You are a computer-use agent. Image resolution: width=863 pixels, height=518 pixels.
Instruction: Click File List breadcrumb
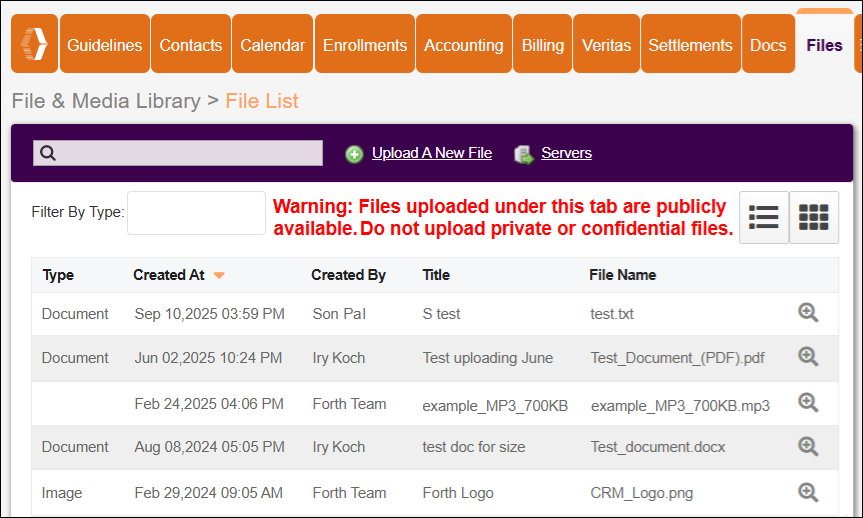(262, 101)
